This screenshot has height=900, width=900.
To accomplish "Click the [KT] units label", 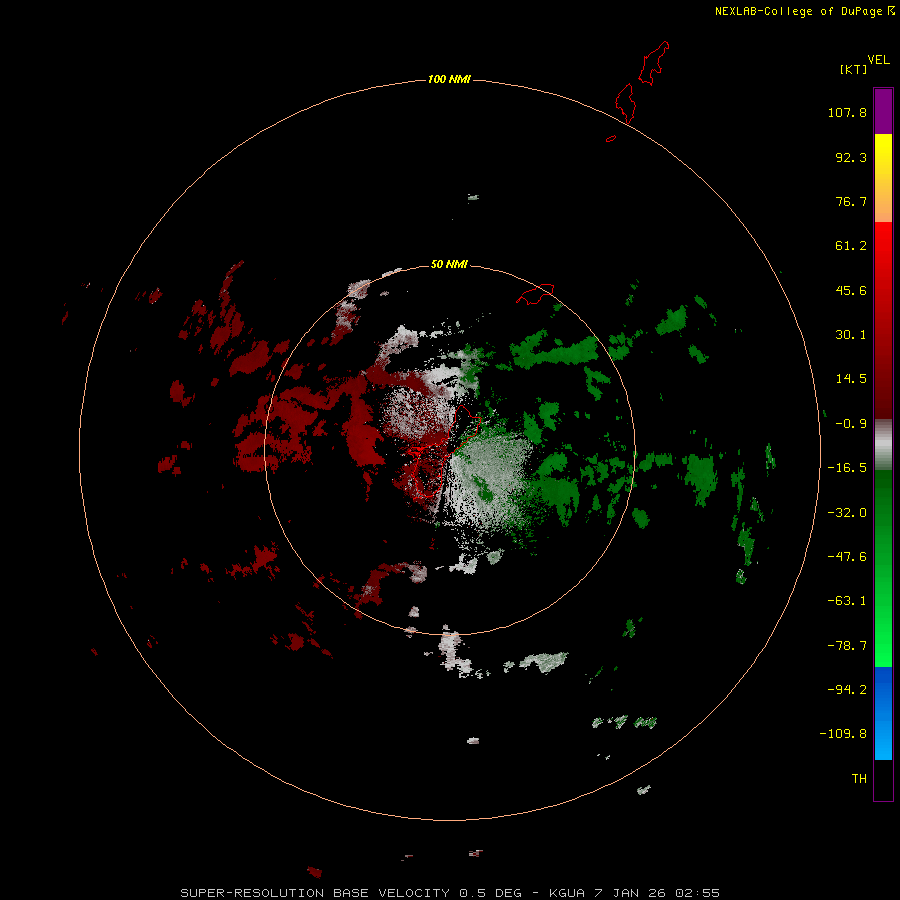I will [854, 69].
